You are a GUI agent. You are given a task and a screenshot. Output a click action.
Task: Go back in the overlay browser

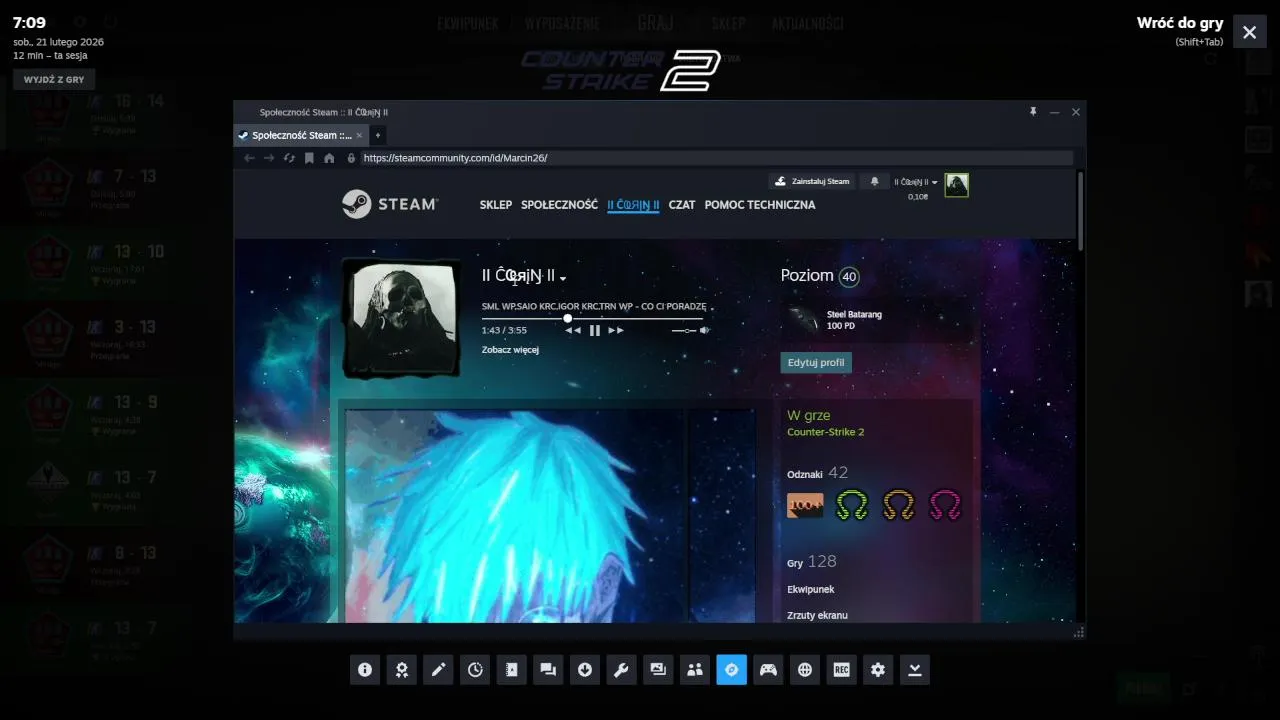249,158
